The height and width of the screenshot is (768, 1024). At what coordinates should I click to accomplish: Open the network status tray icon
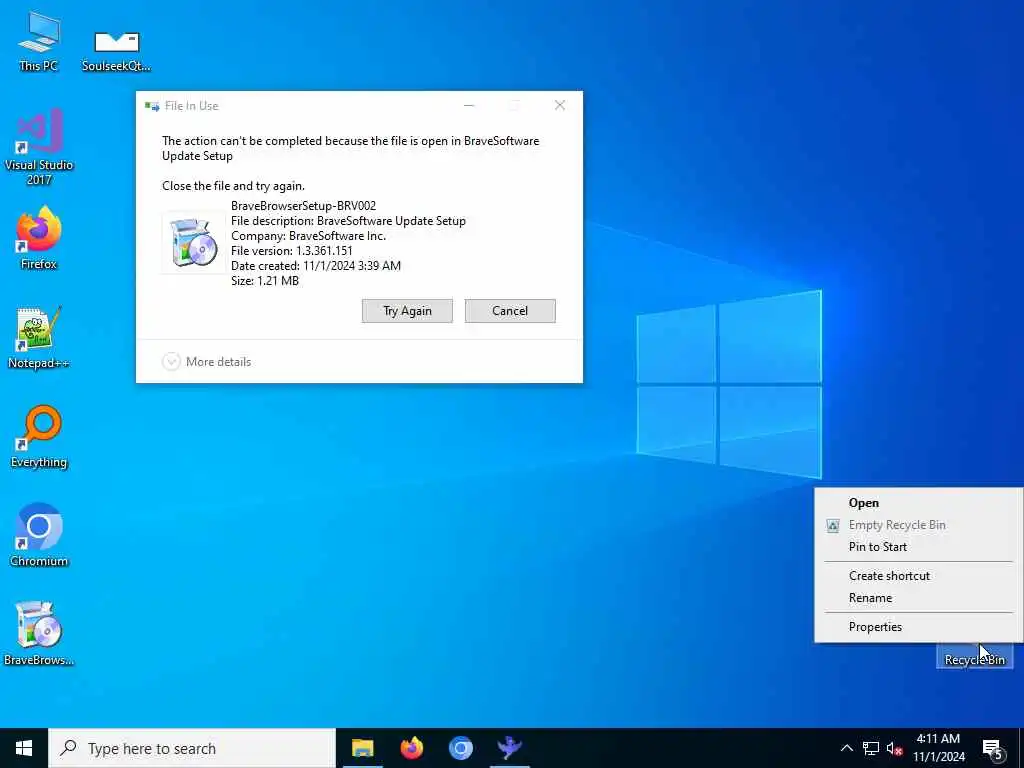[871, 748]
